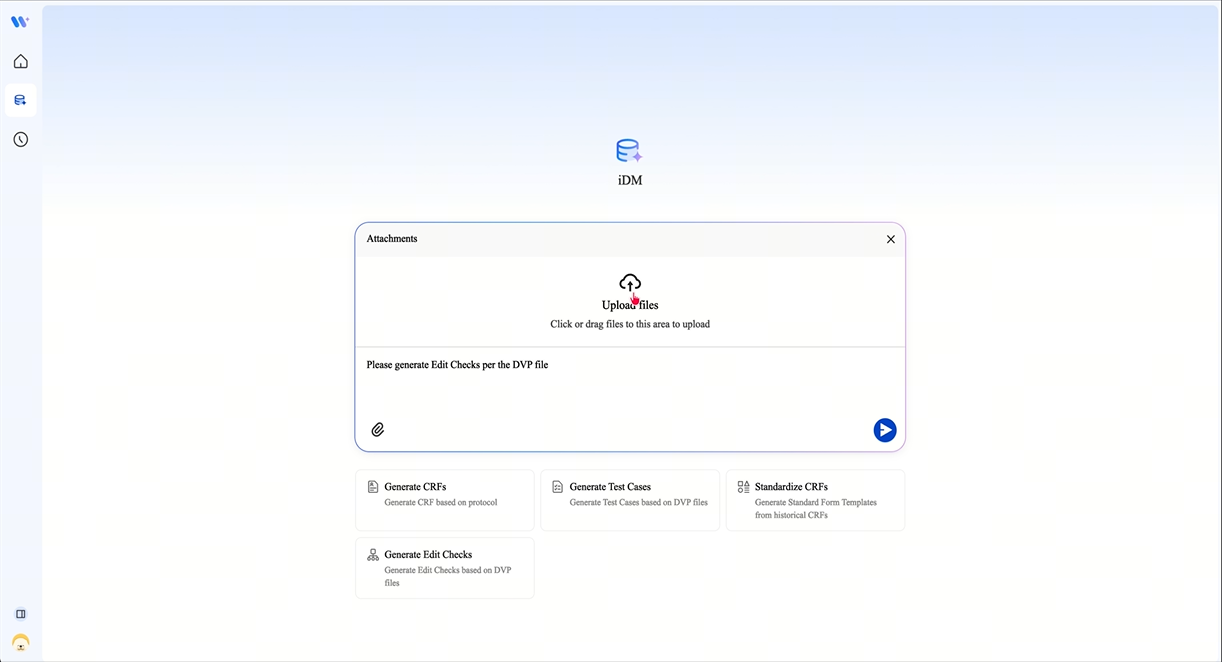
Task: Open the Home icon in sidebar
Action: (x=20, y=62)
